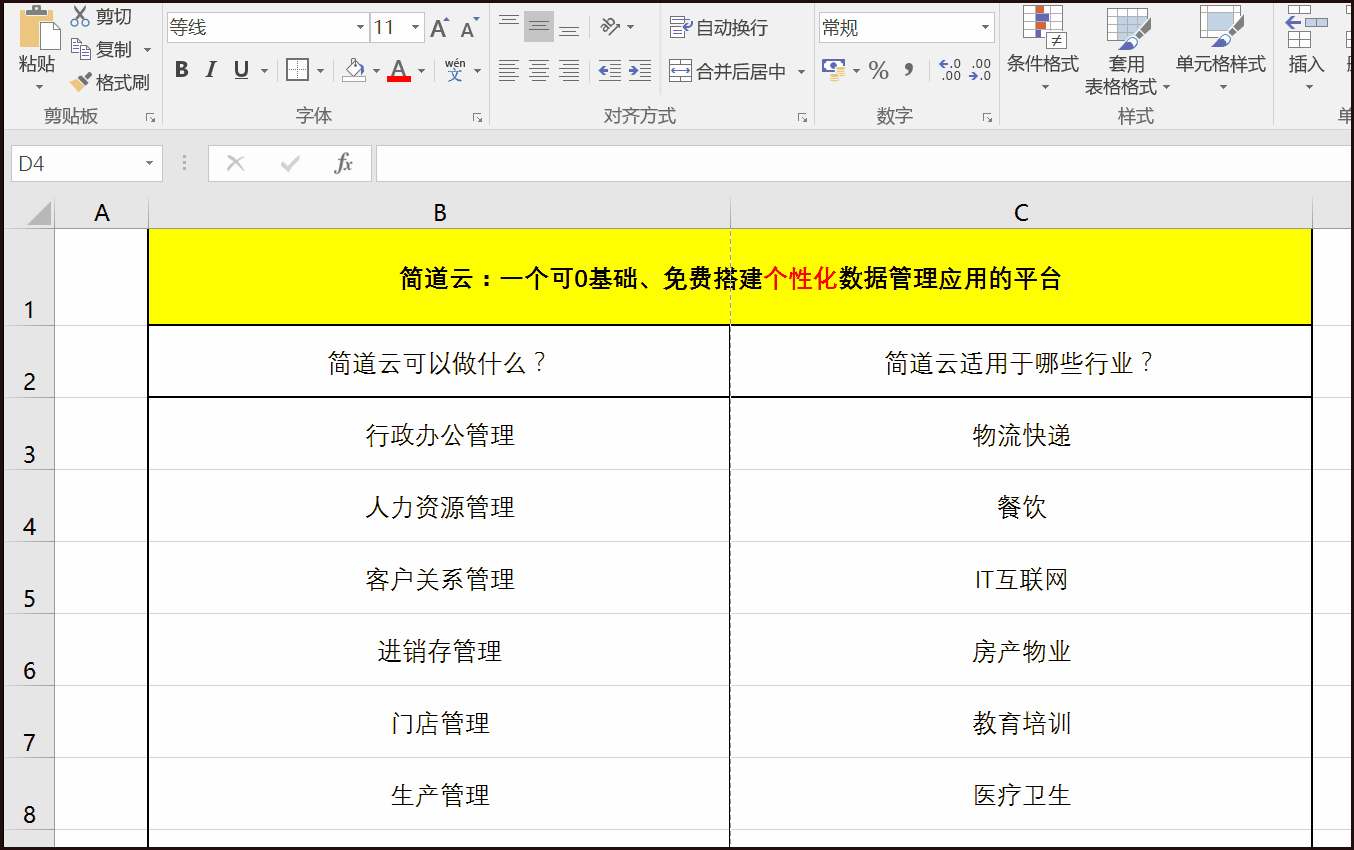Viewport: 1354px width, 850px height.
Task: Align cell text left
Action: coord(509,70)
